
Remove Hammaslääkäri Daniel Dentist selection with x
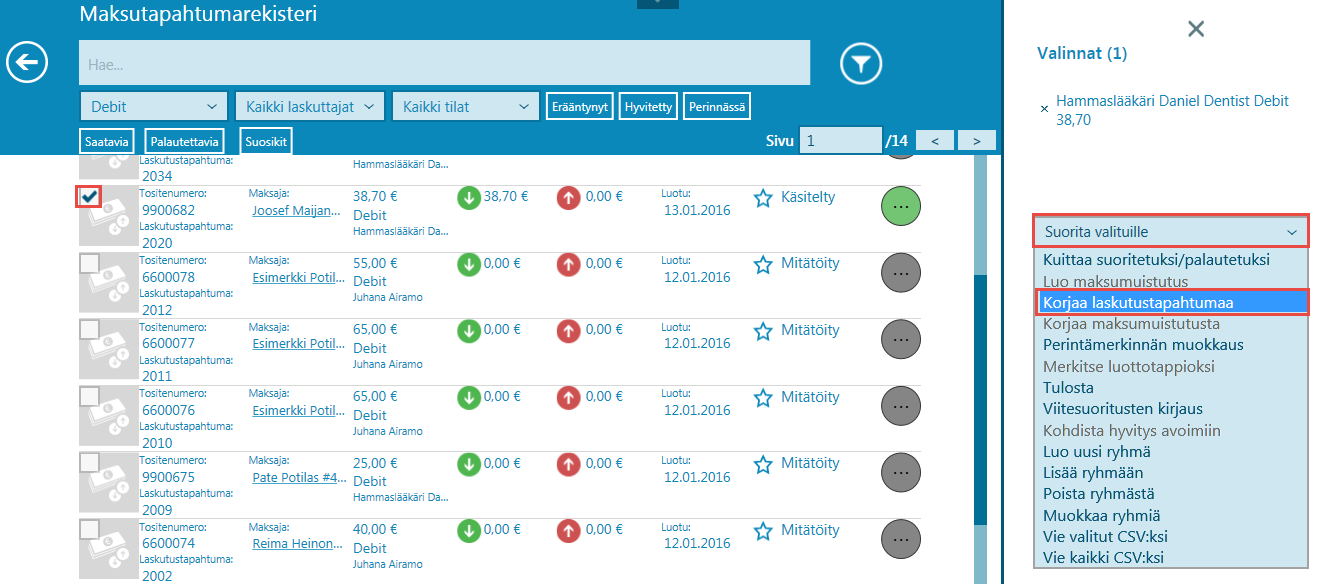1045,108
